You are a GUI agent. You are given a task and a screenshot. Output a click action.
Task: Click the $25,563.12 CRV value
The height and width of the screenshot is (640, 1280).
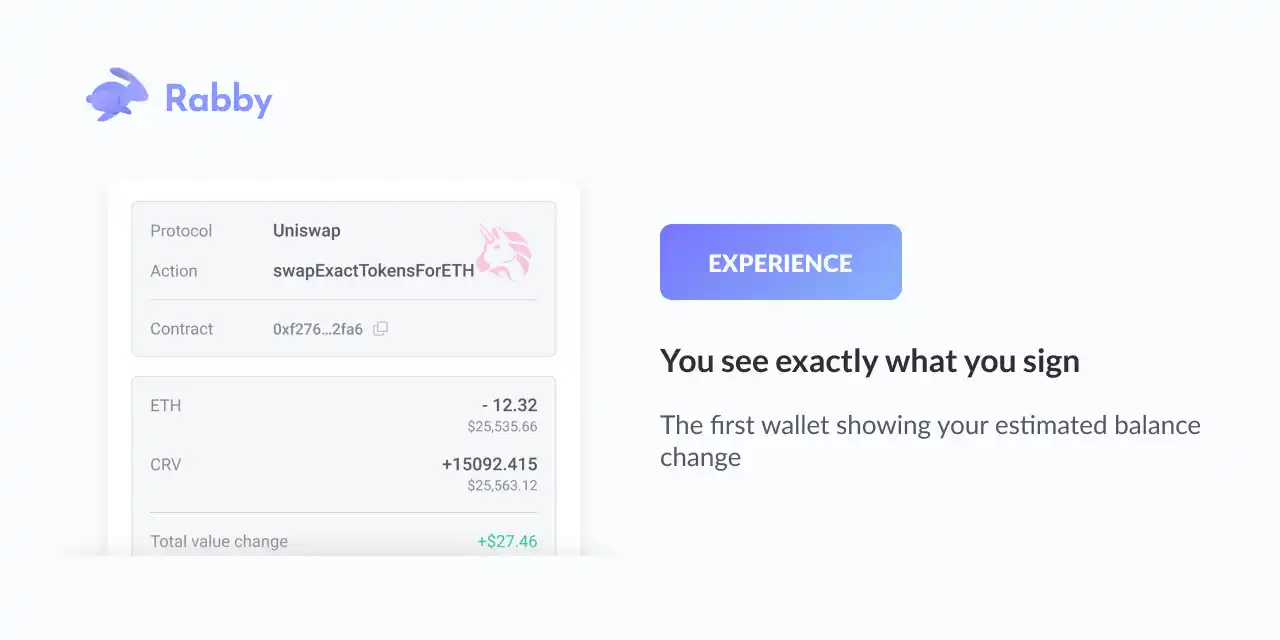[502, 486]
